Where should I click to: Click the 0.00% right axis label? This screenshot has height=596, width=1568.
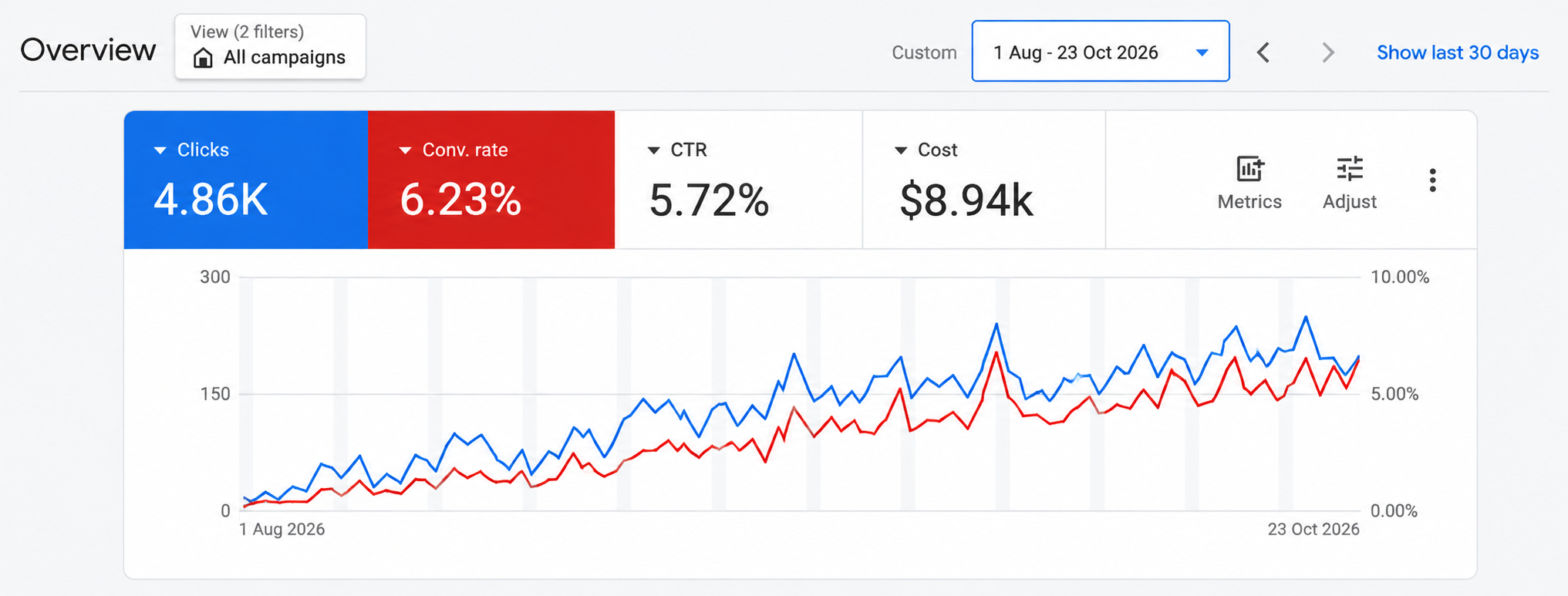1394,510
